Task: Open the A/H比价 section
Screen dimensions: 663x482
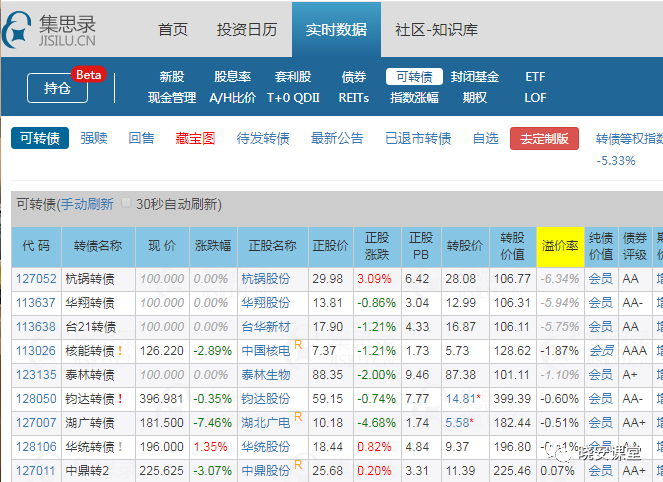Action: click(233, 98)
